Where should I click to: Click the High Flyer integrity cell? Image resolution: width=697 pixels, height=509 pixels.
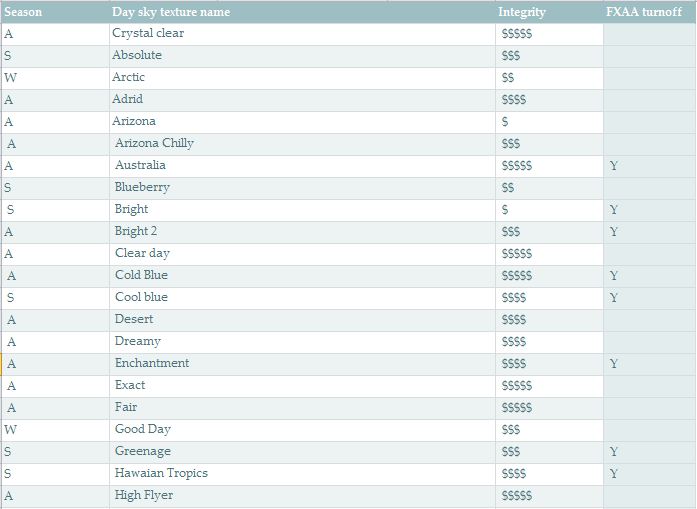[549, 496]
